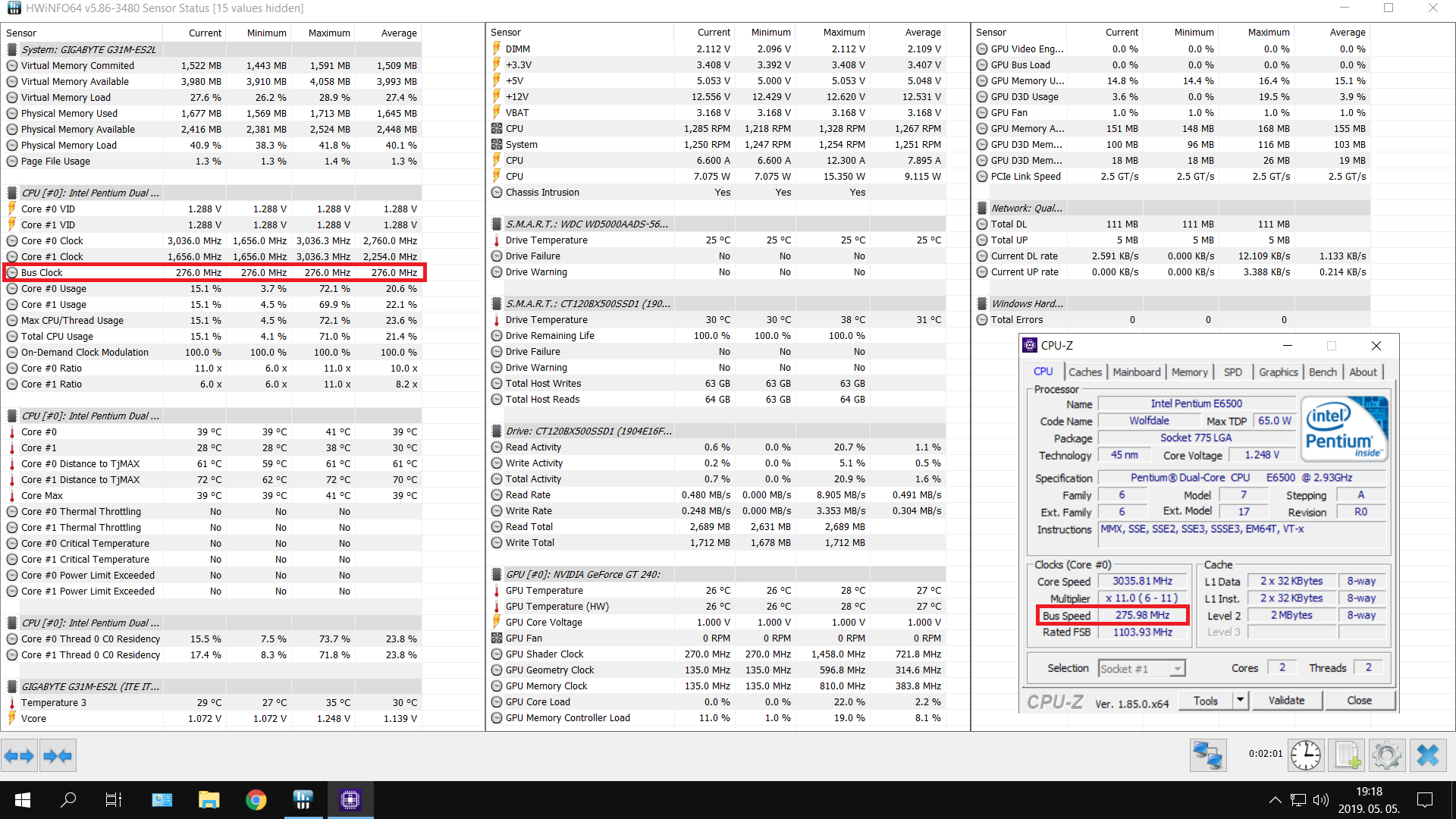This screenshot has height=819, width=1456.
Task: Open the Bench tab in CPU-Z
Action: [x=1323, y=372]
